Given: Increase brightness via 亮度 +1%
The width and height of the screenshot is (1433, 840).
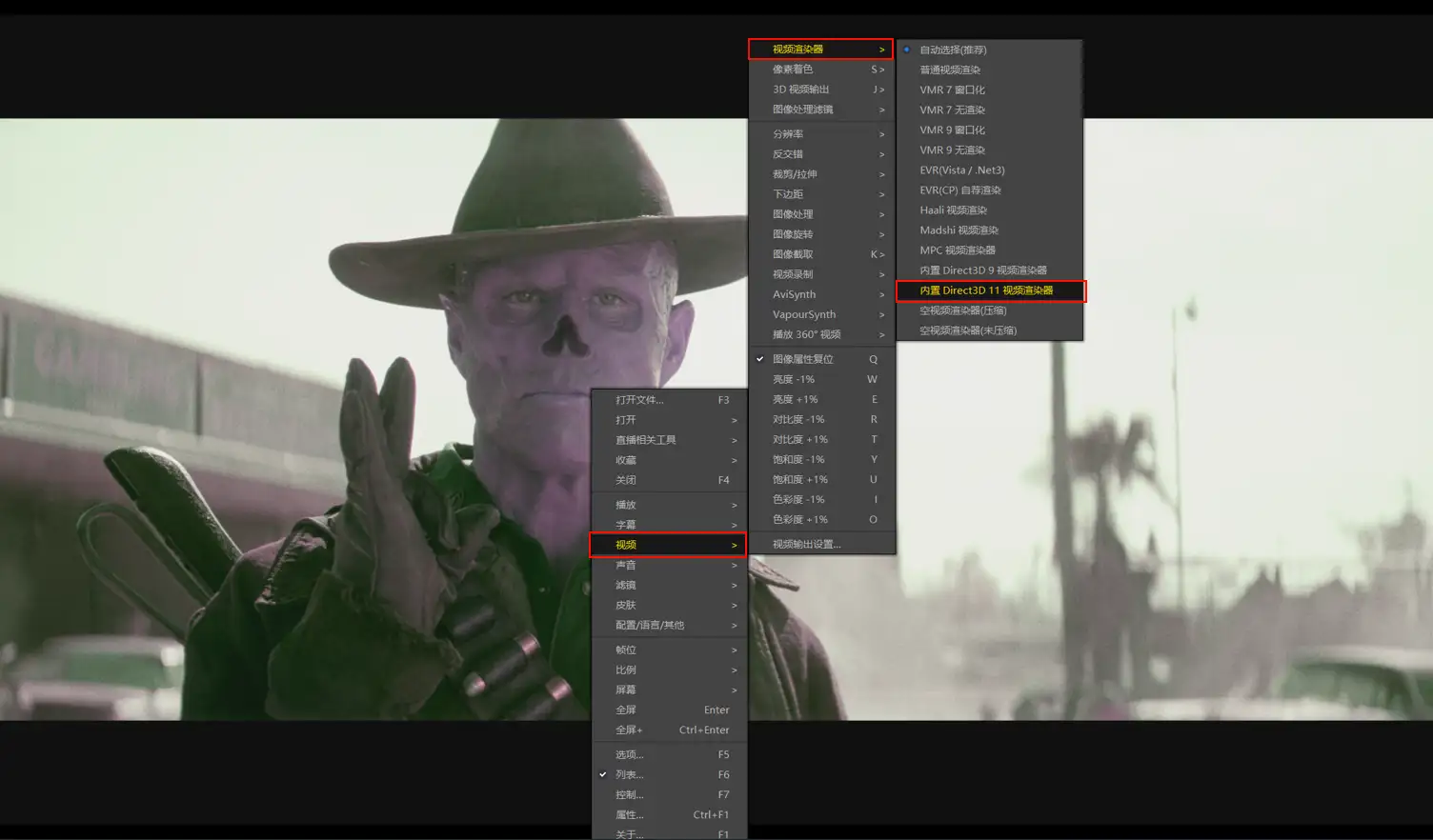Looking at the screenshot, I should (x=793, y=399).
